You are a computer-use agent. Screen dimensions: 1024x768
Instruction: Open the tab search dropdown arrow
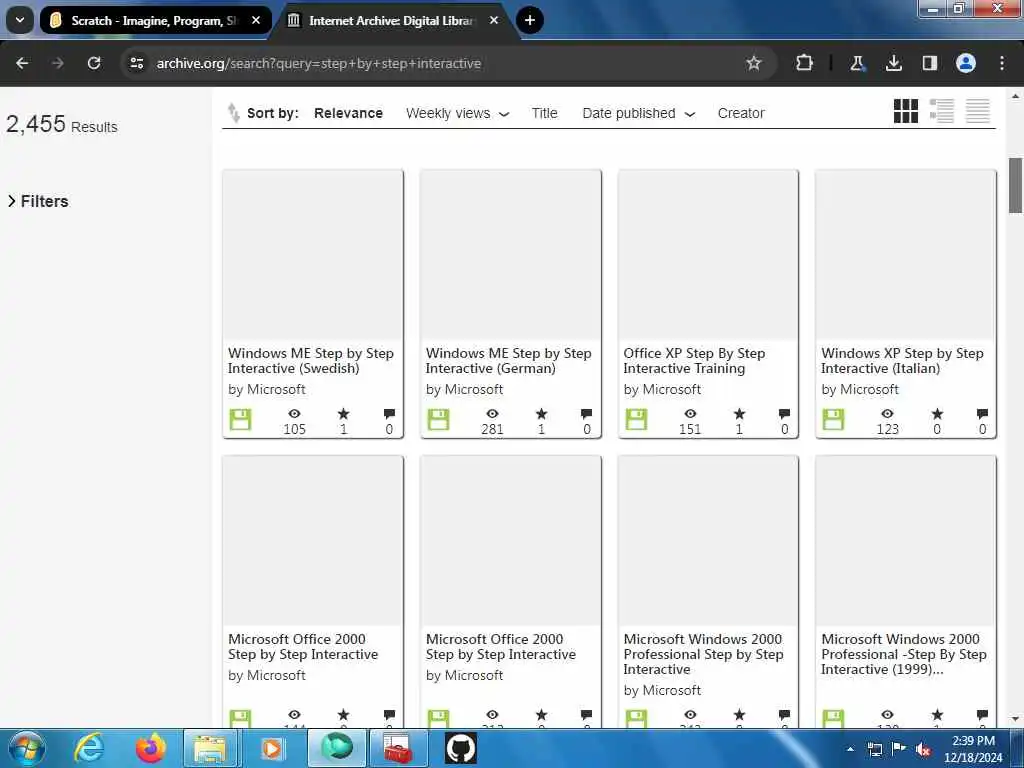[x=20, y=20]
